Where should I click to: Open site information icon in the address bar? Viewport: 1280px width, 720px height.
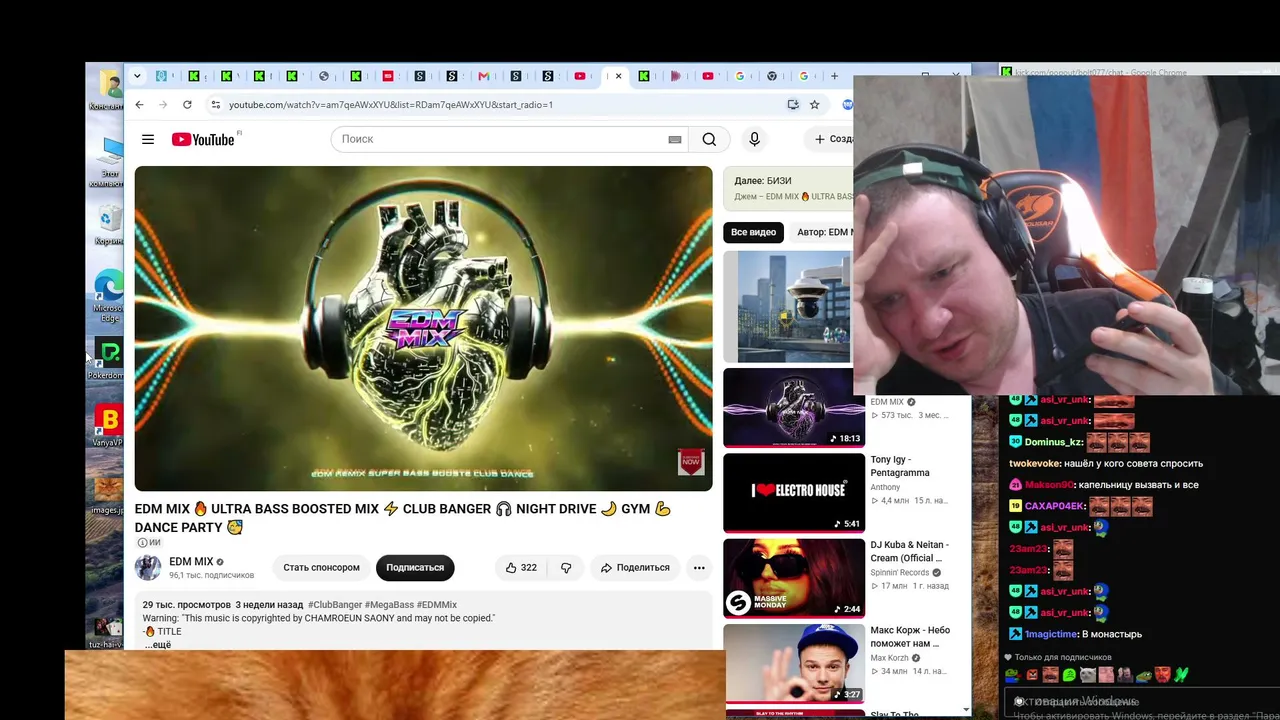point(215,104)
